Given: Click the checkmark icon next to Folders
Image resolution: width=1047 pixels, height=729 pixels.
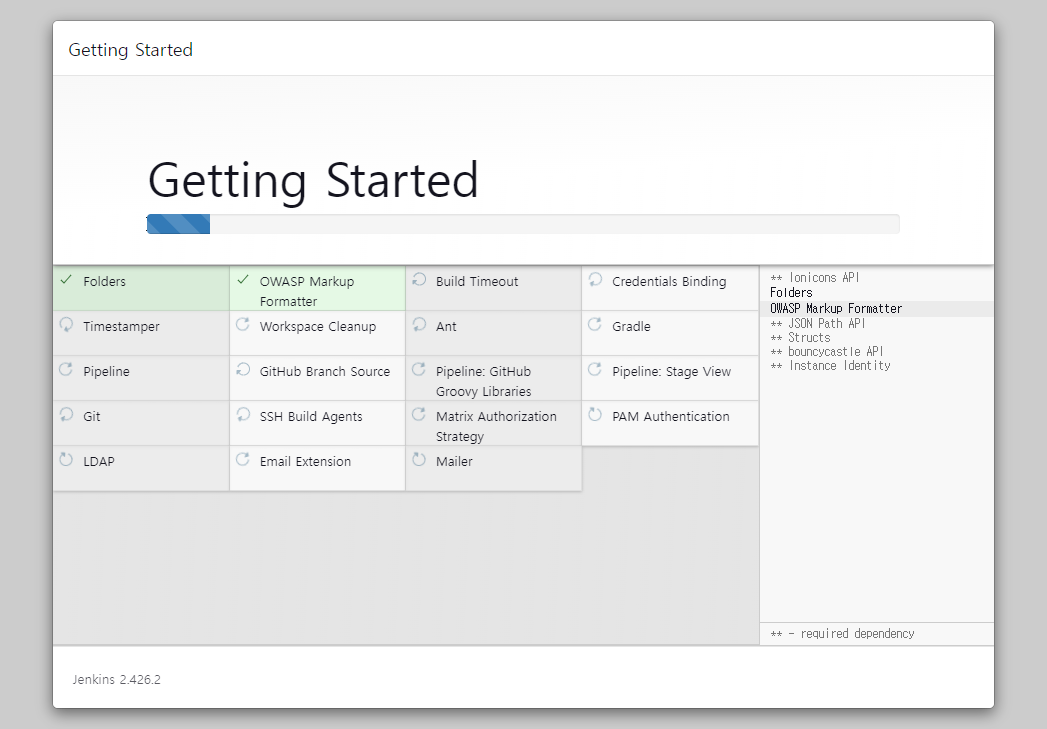Looking at the screenshot, I should [66, 280].
